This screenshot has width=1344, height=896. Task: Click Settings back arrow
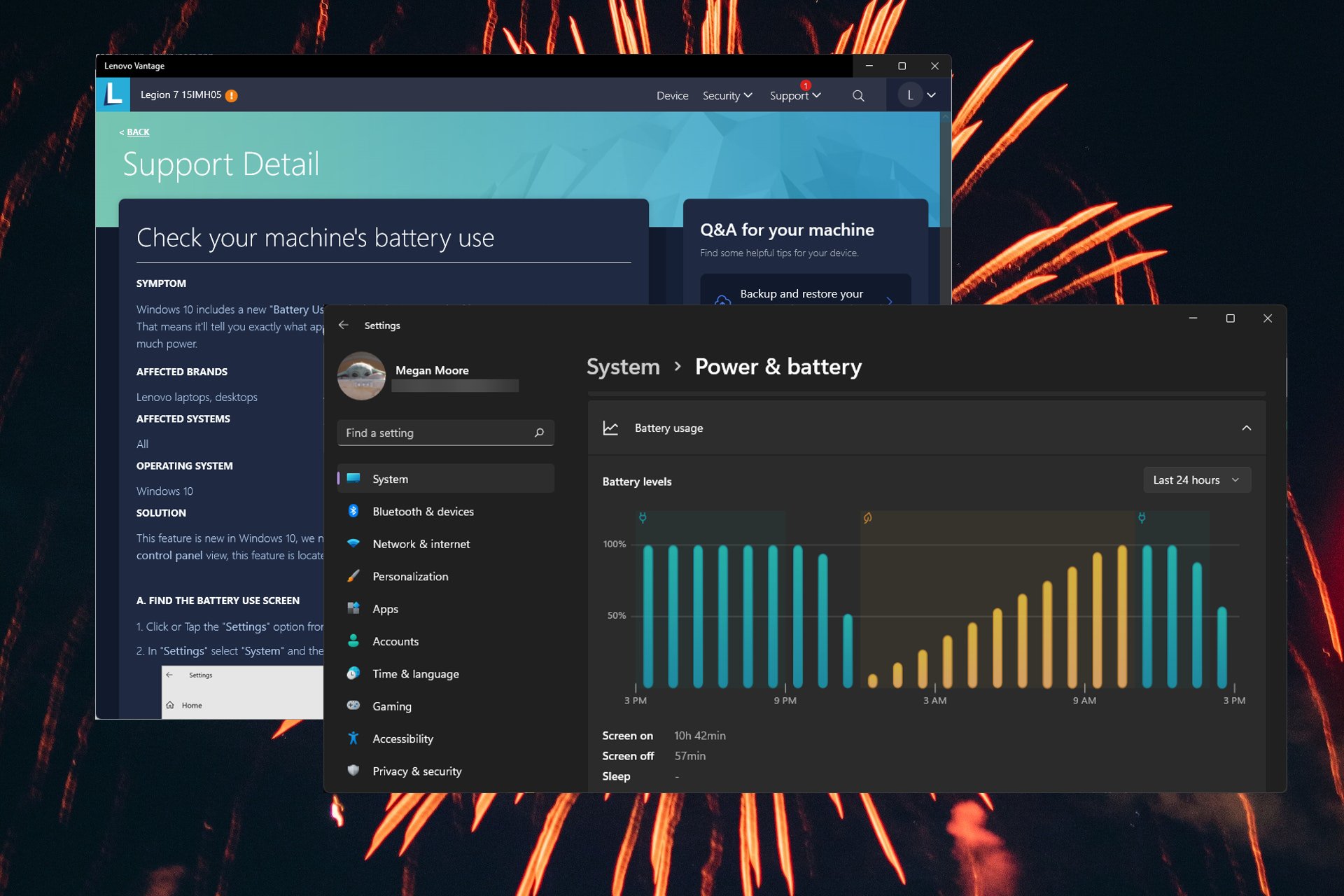[343, 325]
